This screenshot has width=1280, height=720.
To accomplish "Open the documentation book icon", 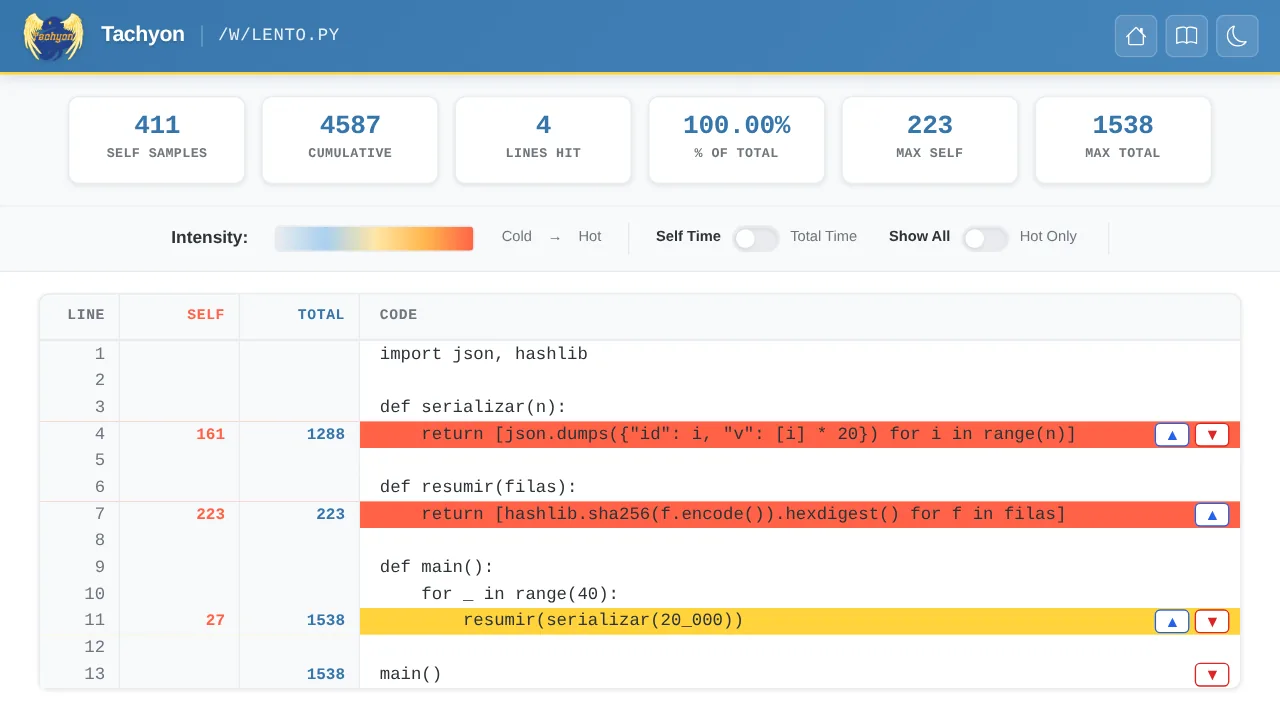I will (x=1186, y=36).
